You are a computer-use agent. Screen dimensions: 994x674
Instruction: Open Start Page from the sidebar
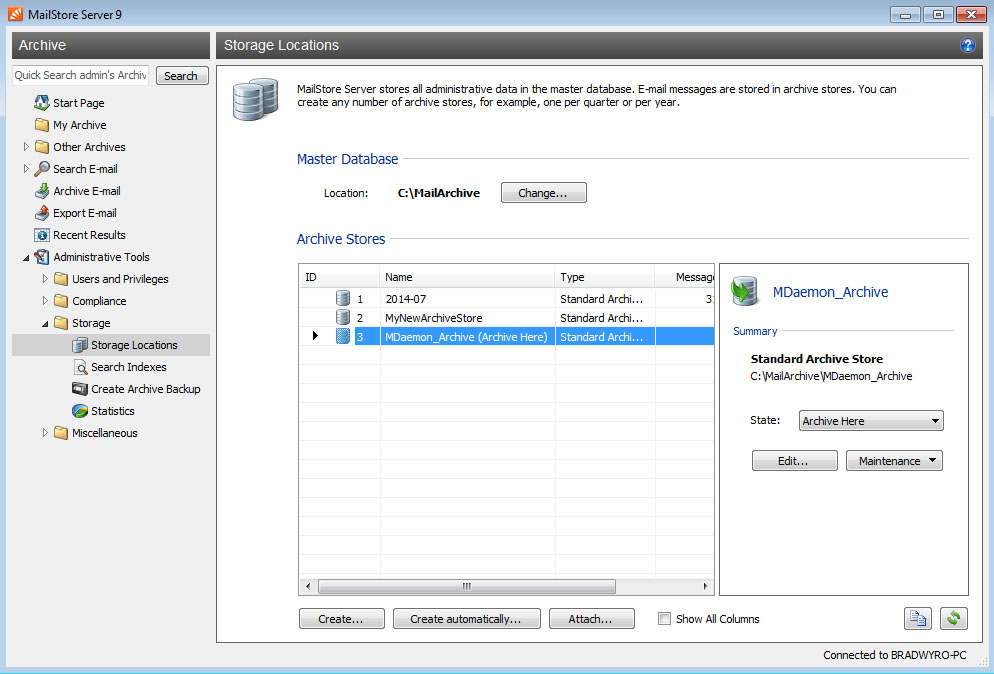click(78, 103)
